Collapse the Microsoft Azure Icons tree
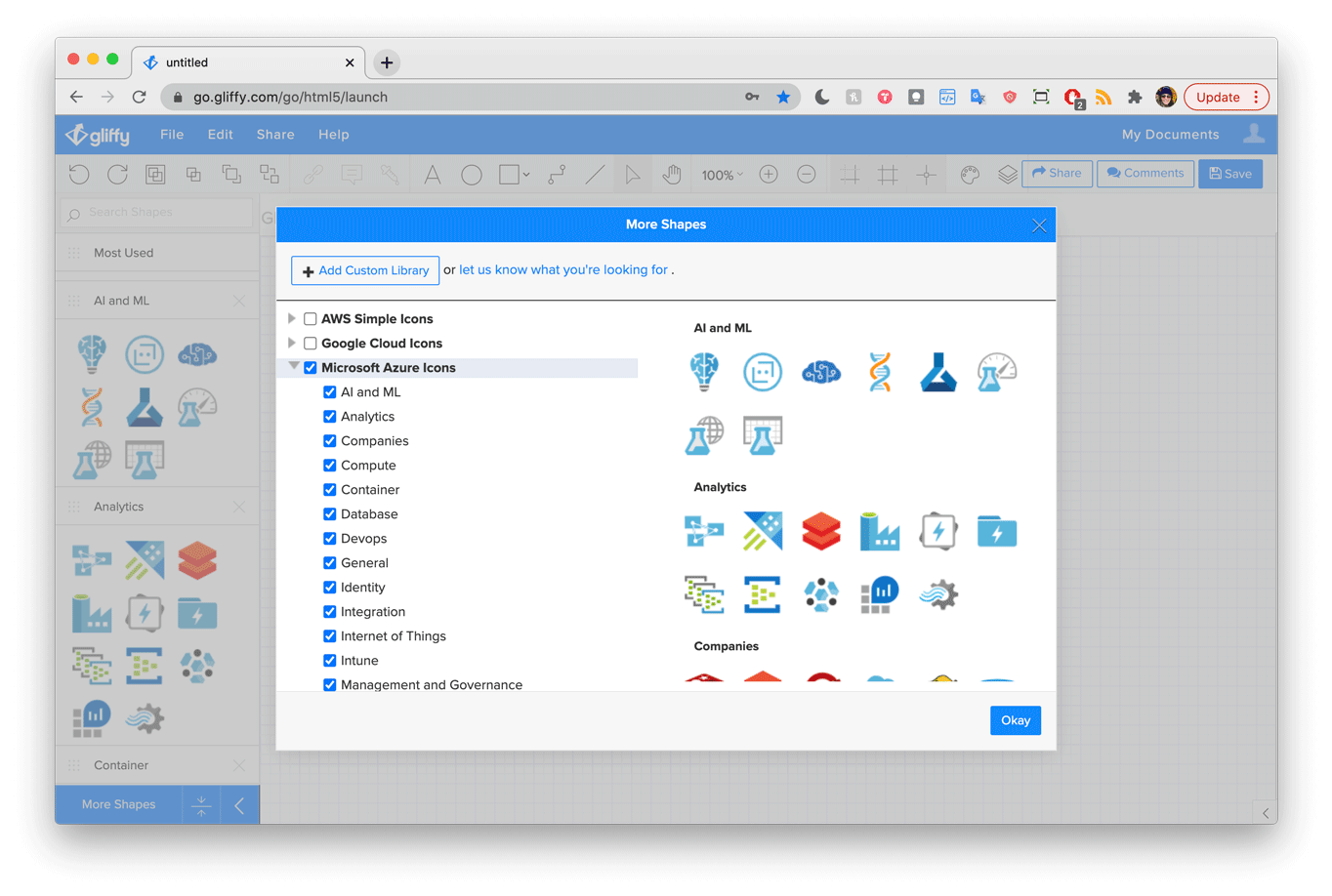This screenshot has height=896, width=1332. click(x=294, y=367)
